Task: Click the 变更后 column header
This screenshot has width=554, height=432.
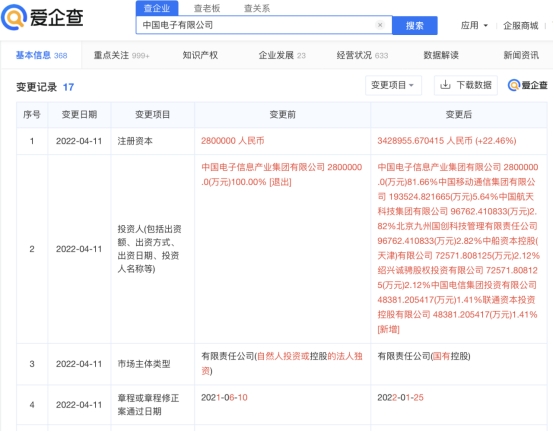Action: click(459, 114)
